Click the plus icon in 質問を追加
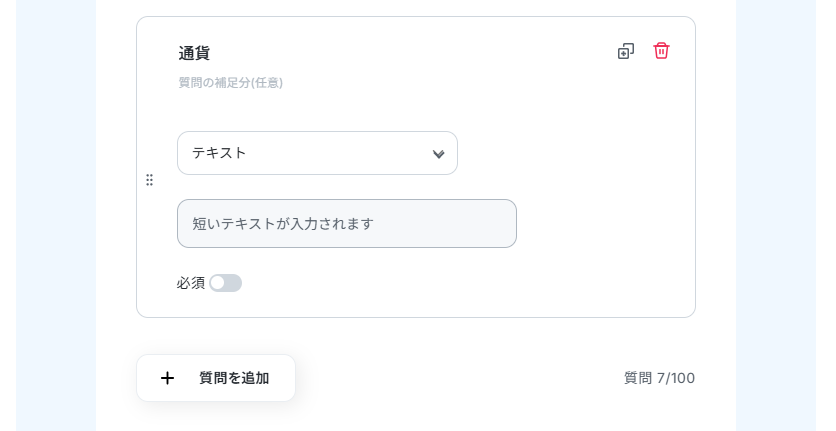 tap(167, 378)
